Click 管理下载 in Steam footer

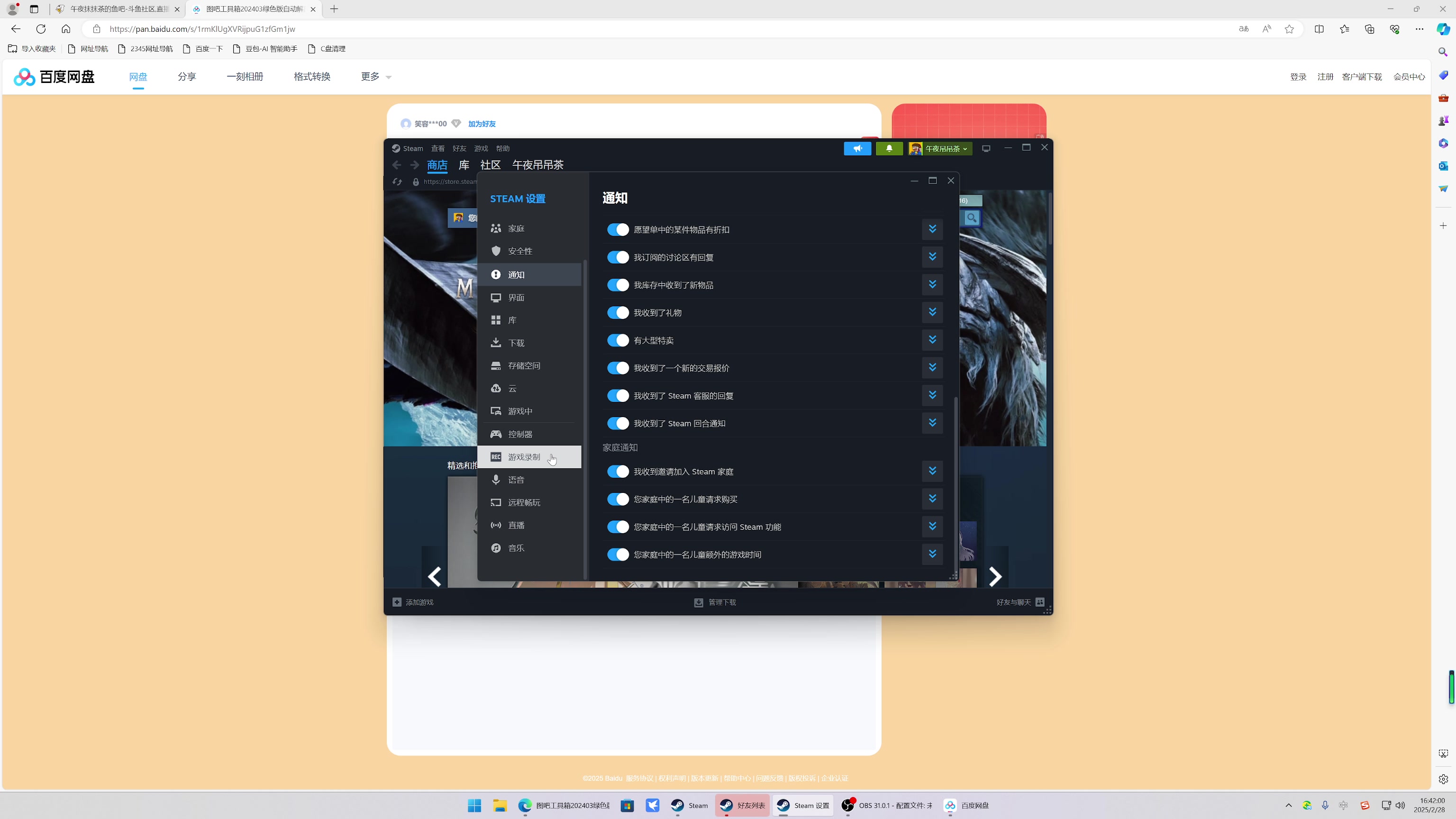pos(714,602)
